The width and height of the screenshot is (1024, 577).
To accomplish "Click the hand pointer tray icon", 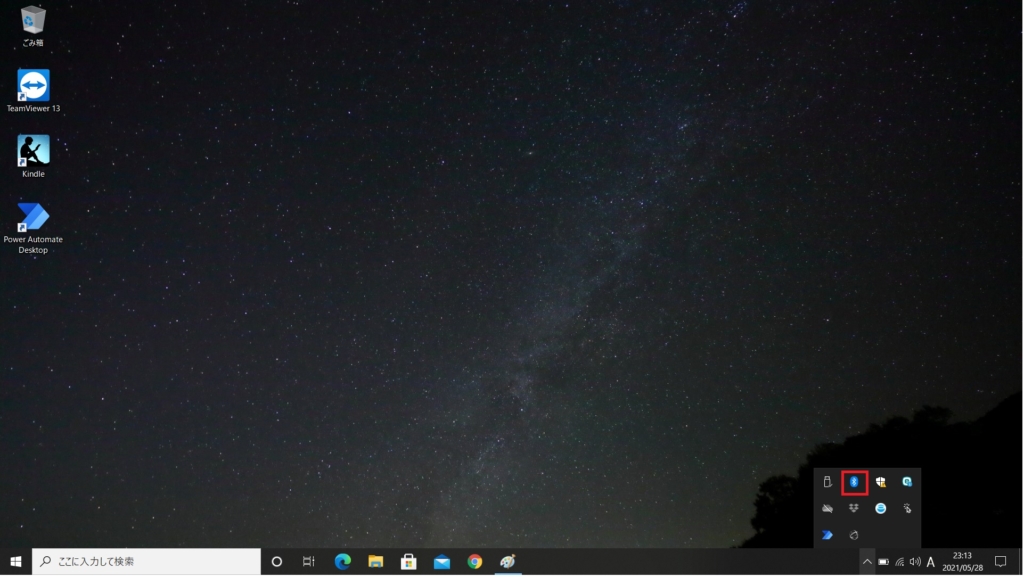I will (907, 508).
